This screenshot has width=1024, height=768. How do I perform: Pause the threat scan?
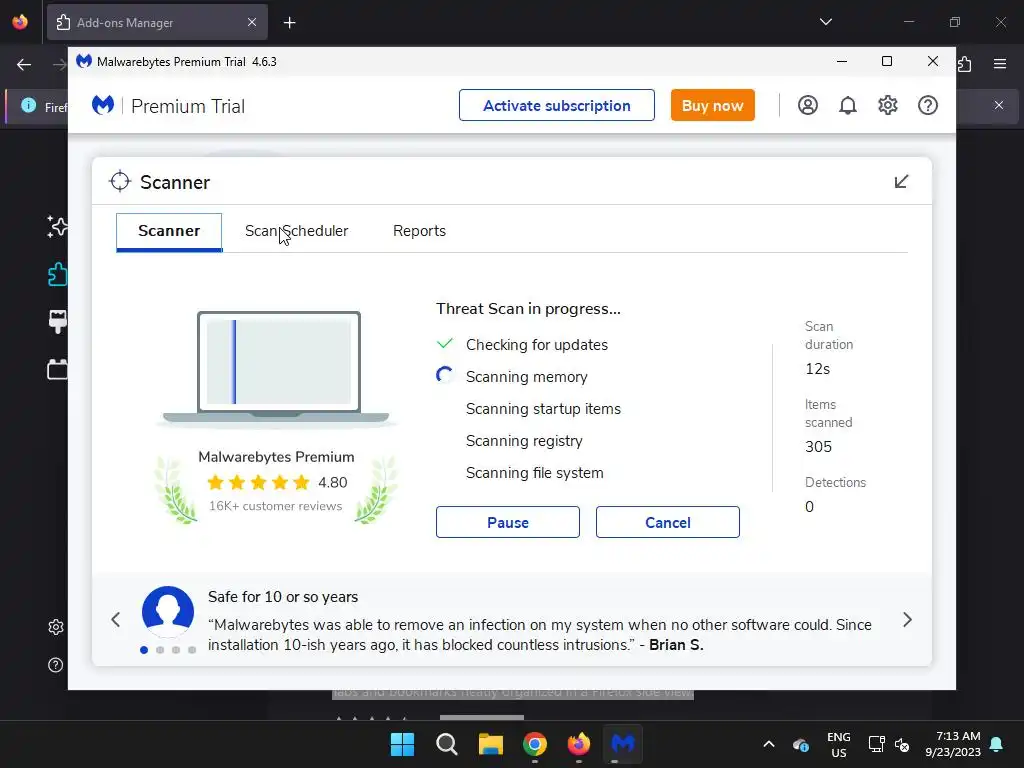(x=507, y=522)
